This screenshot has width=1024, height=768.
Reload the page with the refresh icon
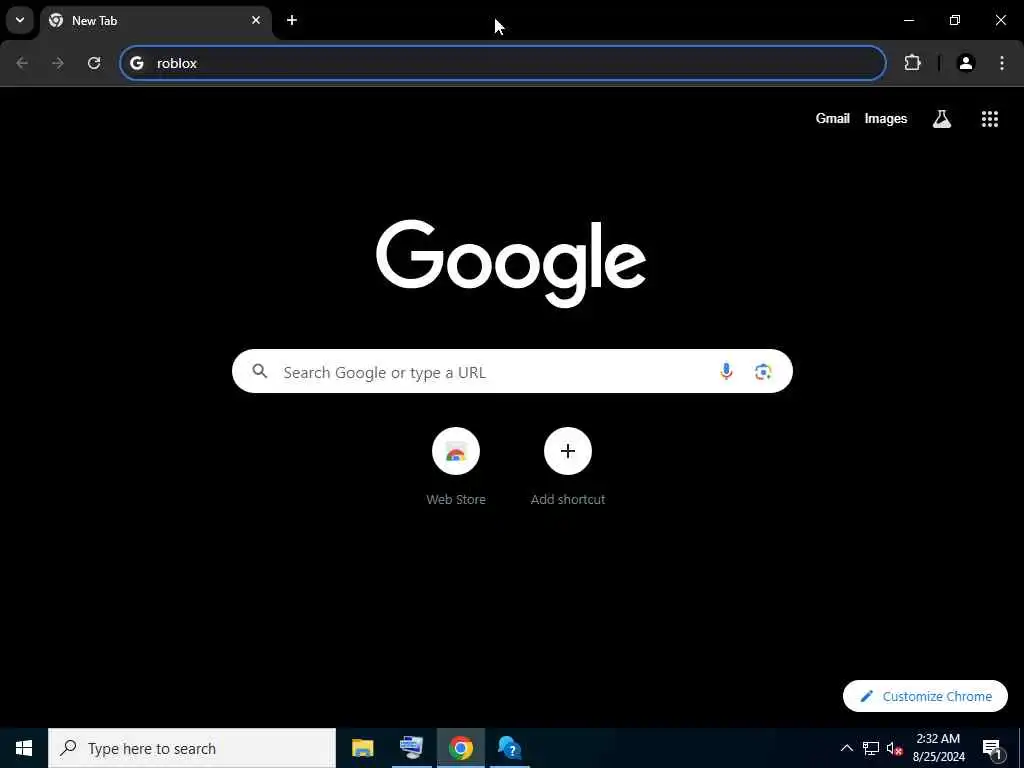94,63
